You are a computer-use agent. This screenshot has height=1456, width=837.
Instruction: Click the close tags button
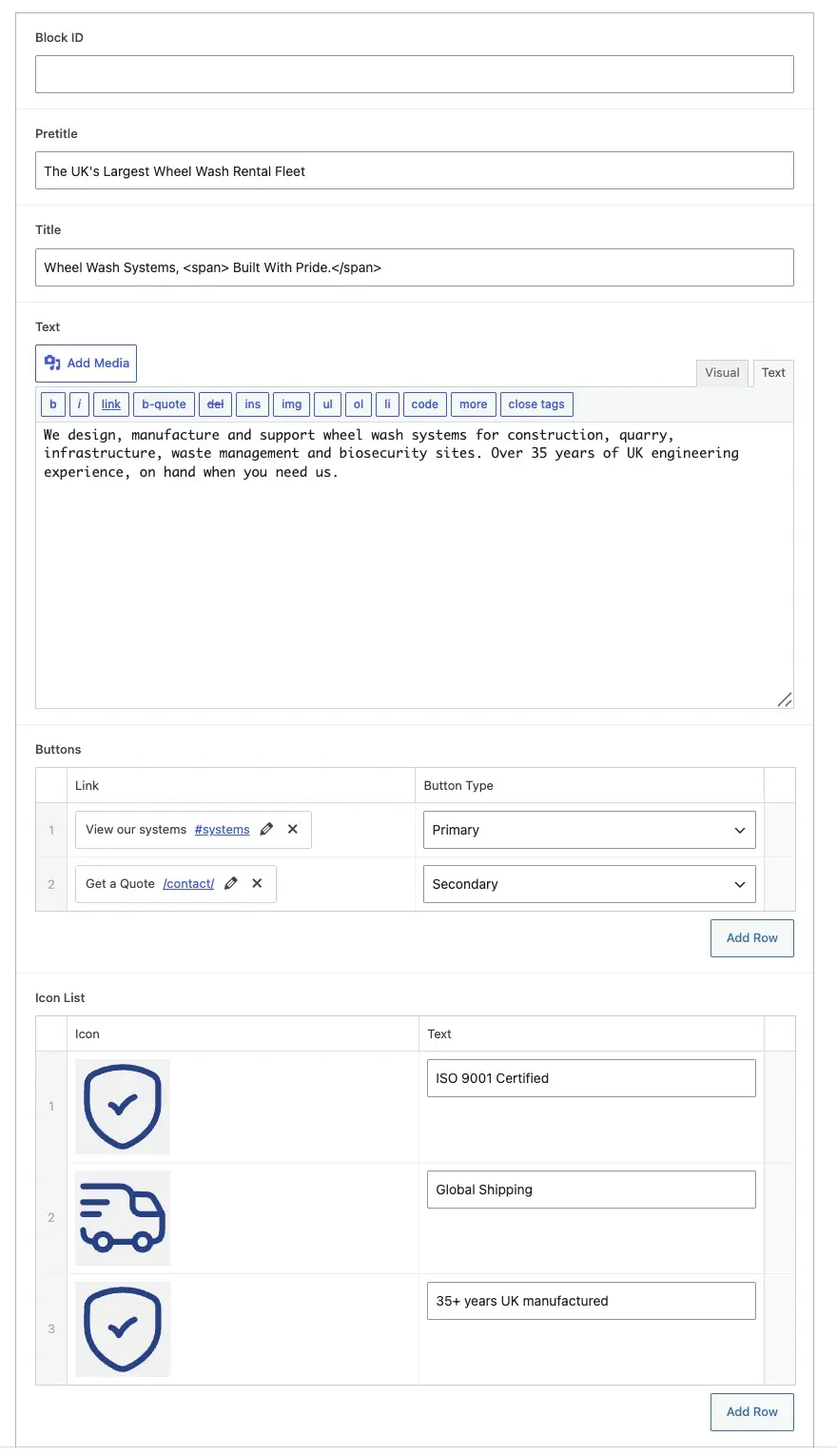pos(536,404)
